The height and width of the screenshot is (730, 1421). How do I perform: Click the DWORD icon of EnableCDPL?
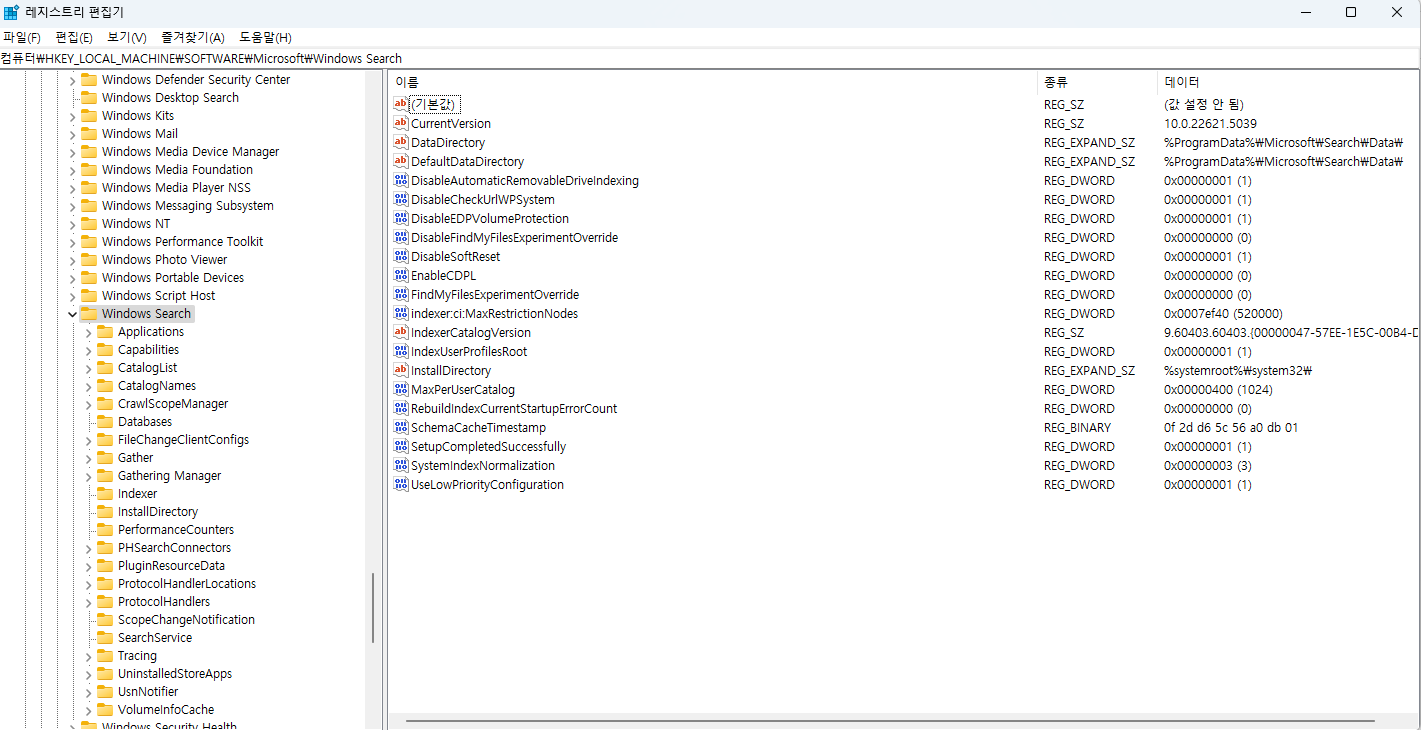(x=401, y=275)
